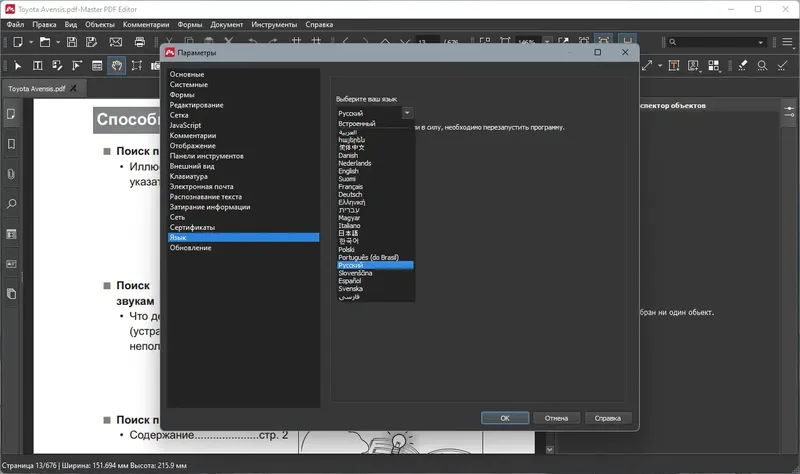The width and height of the screenshot is (800, 474).
Task: Expand the new document dropdown arrow
Action: click(31, 42)
